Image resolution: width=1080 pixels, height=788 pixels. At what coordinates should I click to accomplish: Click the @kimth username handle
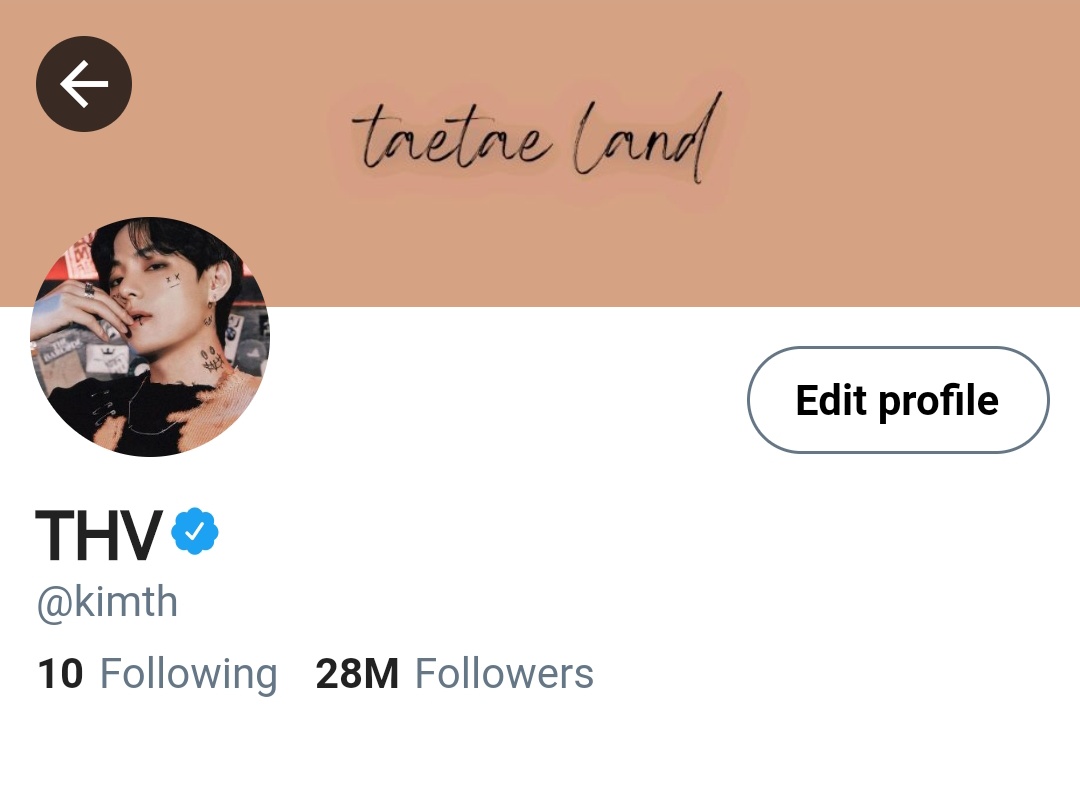point(107,602)
